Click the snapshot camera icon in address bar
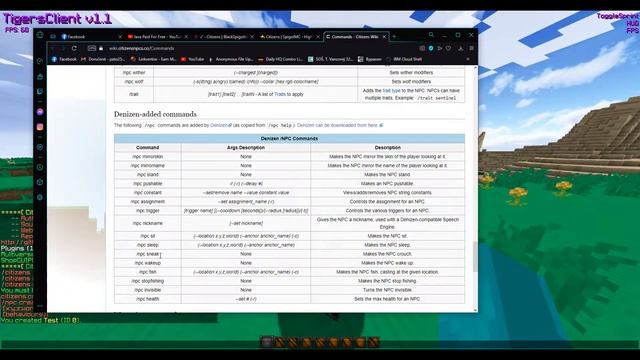 (x=422, y=48)
